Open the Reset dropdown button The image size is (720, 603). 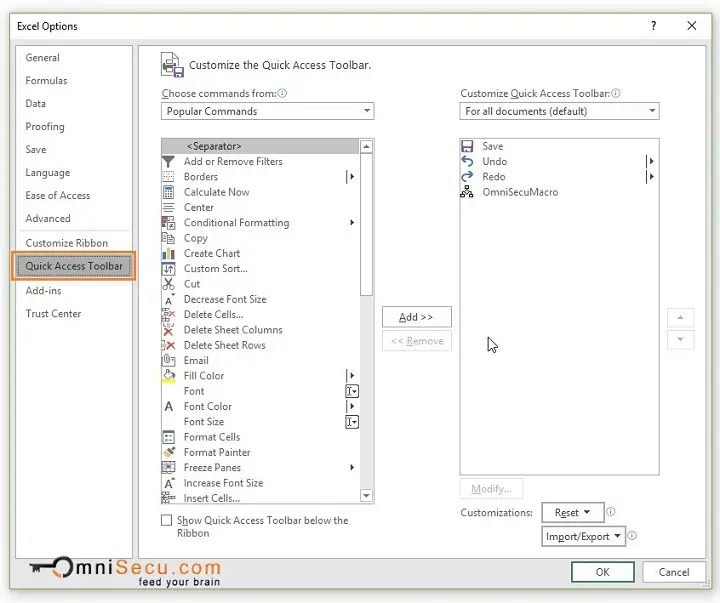[x=573, y=513]
